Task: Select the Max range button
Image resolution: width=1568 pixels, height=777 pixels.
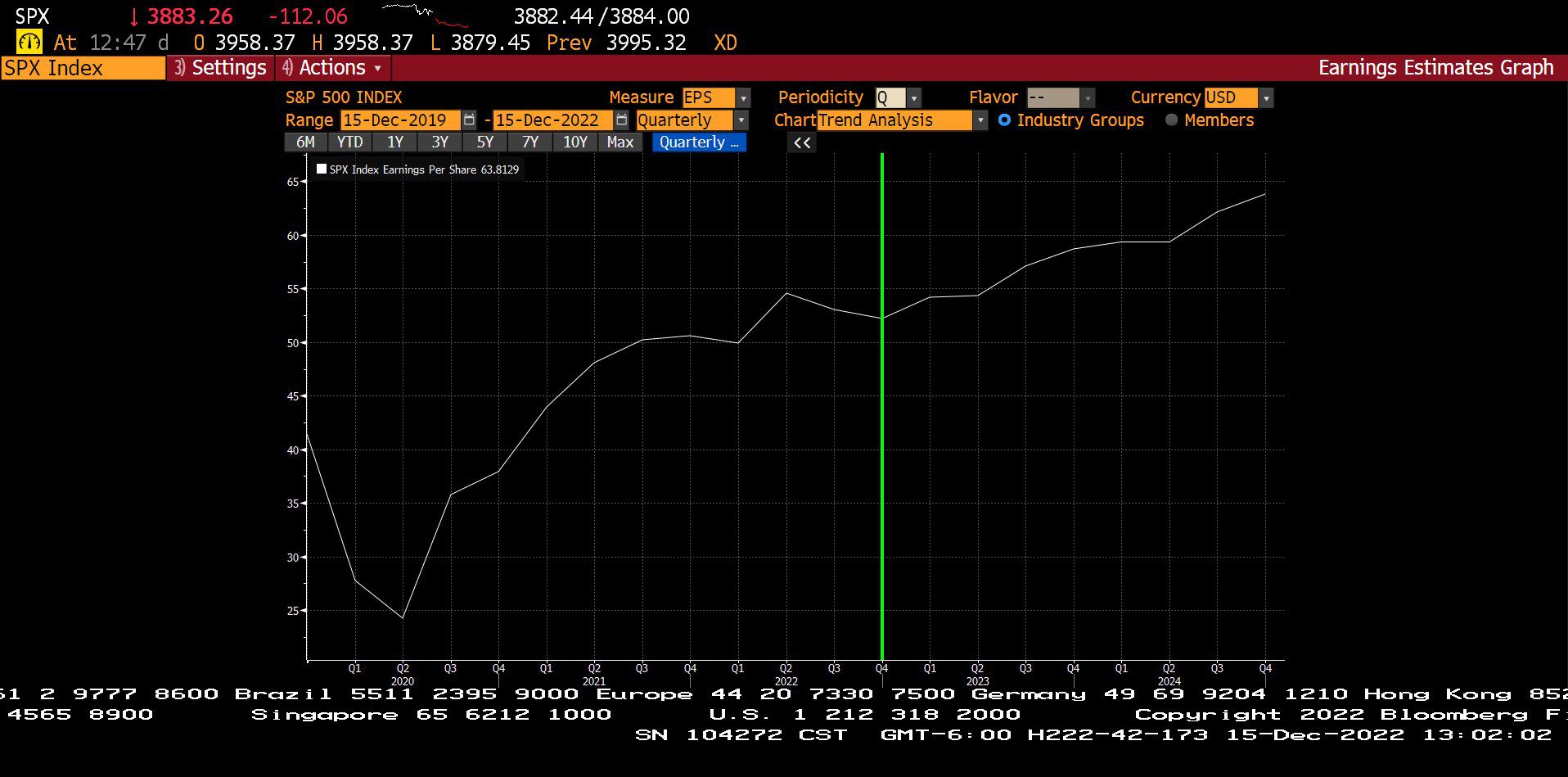Action: pyautogui.click(x=620, y=142)
